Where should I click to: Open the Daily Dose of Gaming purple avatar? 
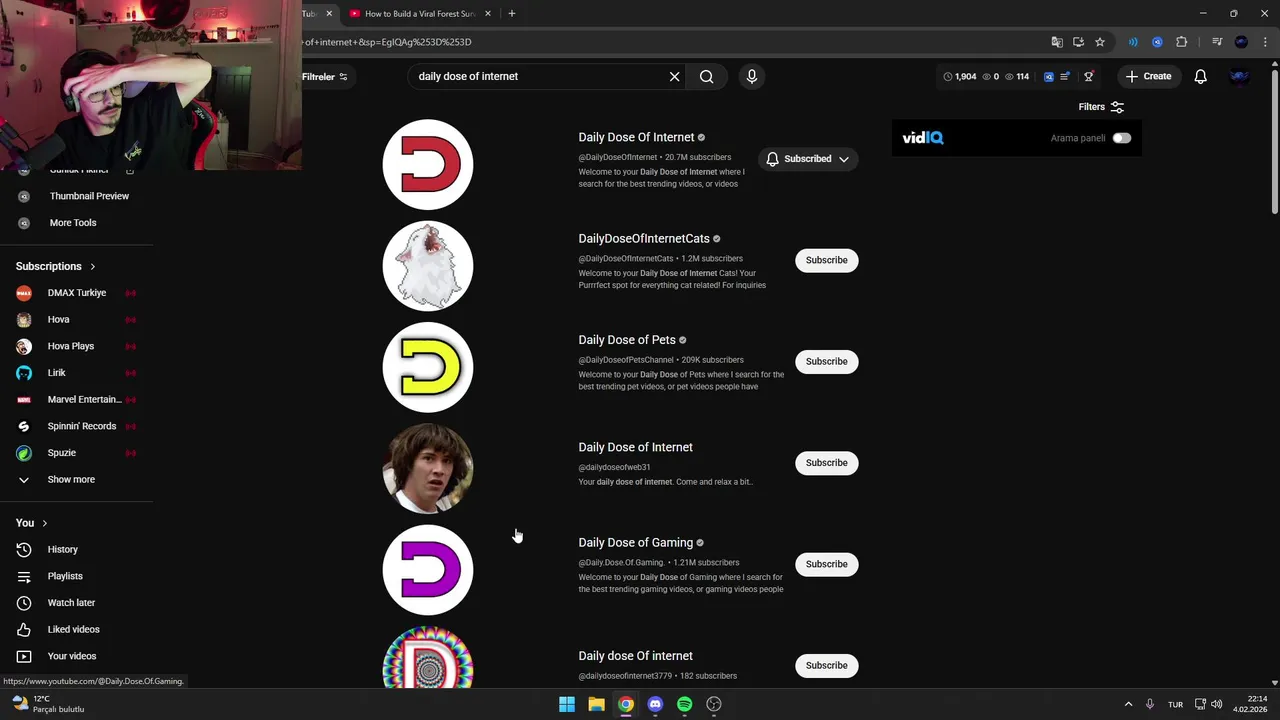click(428, 570)
